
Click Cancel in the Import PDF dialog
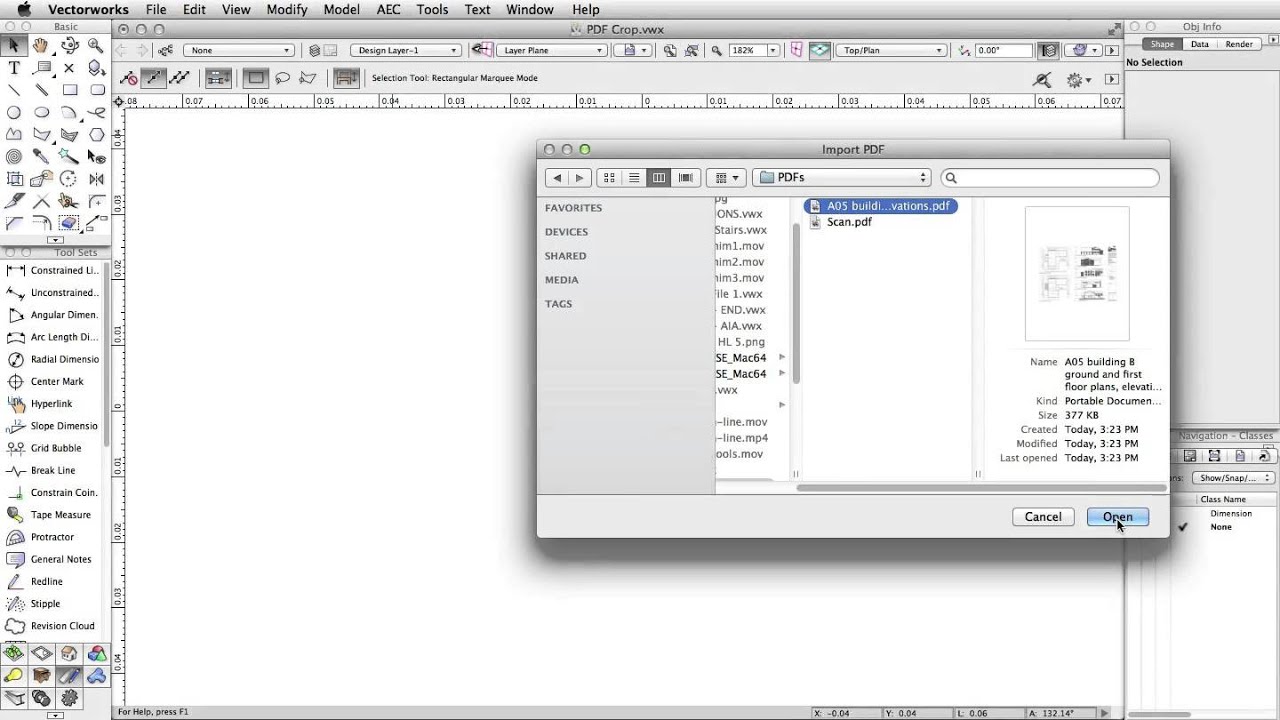pyautogui.click(x=1043, y=517)
